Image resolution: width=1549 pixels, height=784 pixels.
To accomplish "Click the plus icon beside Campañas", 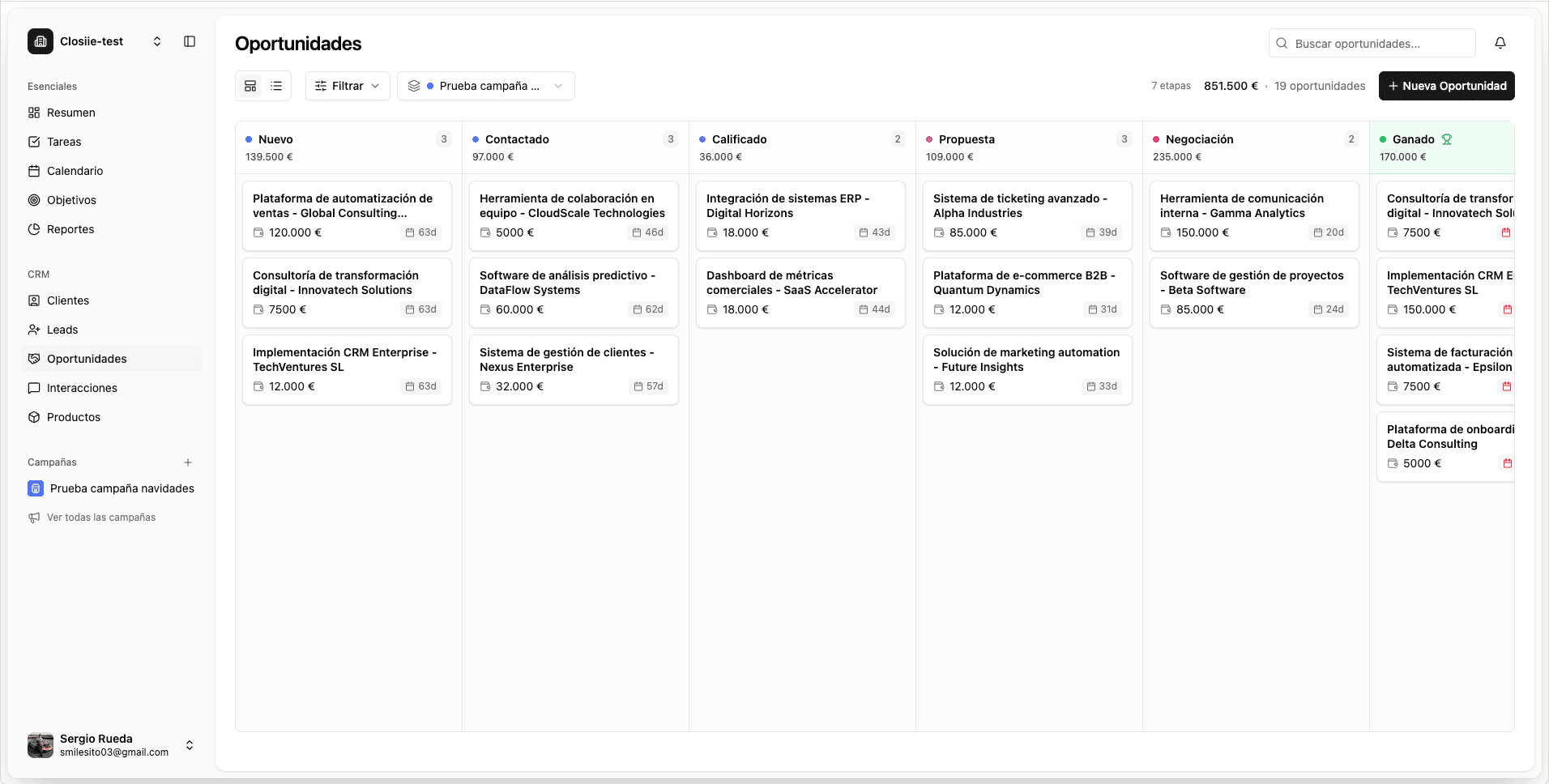I will (188, 462).
